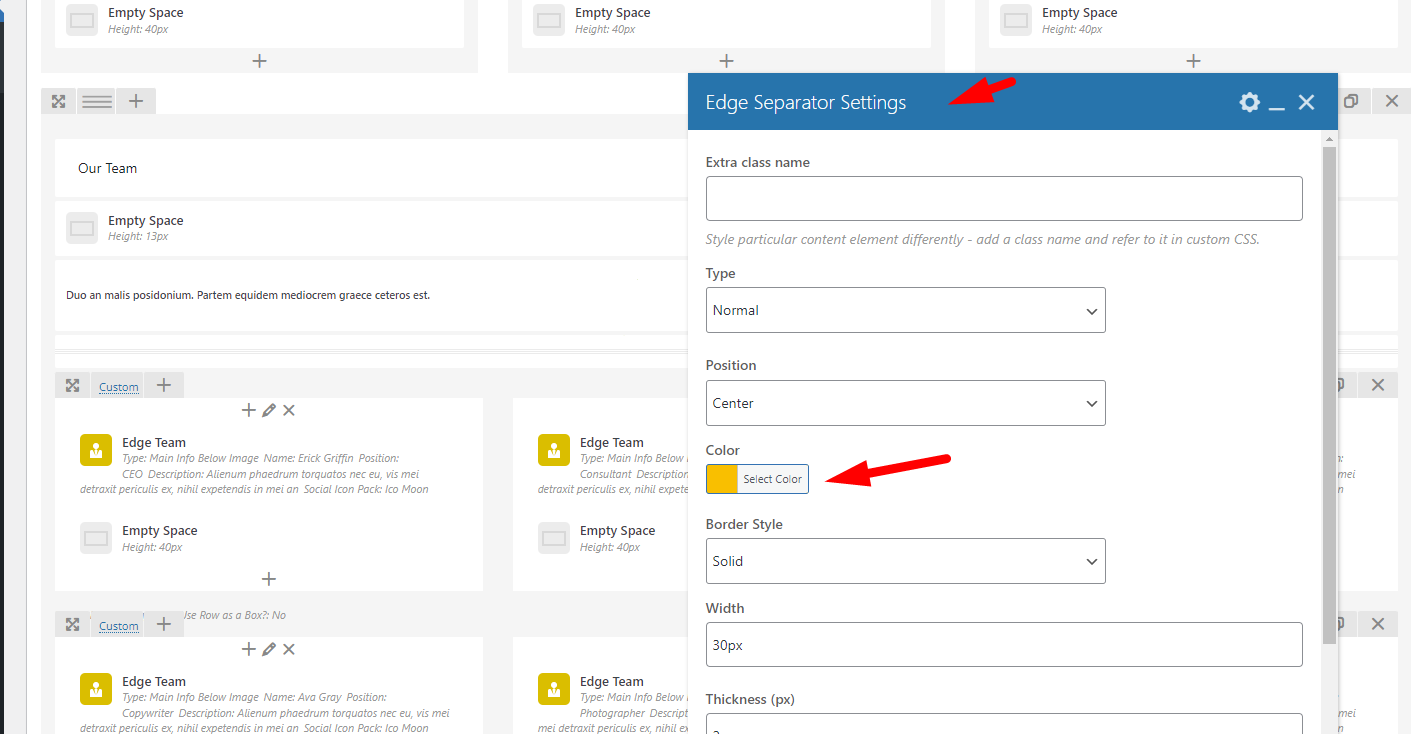This screenshot has height=734, width=1411.
Task: Open the Position dropdown showing Center
Action: (x=906, y=403)
